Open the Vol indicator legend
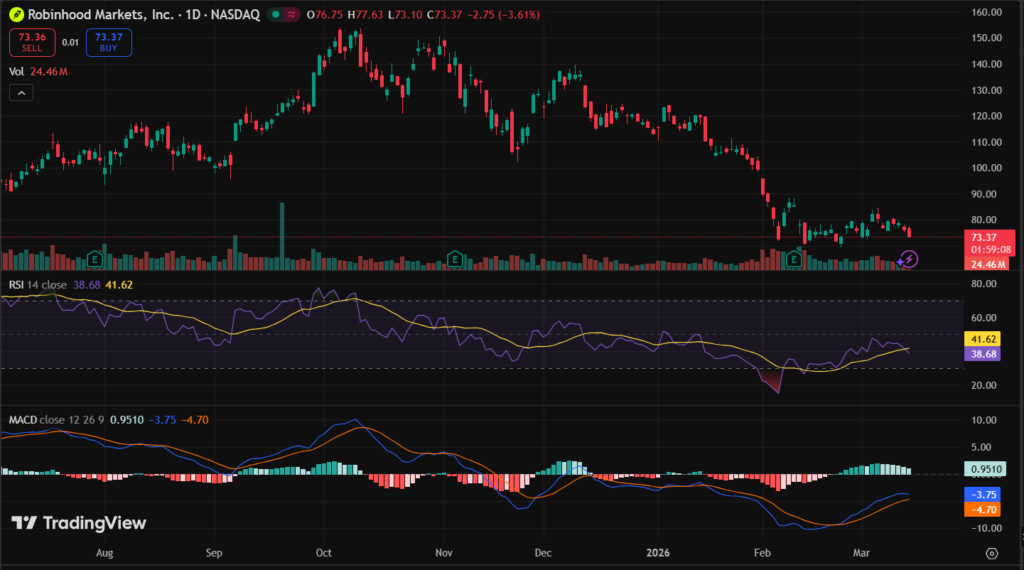The width and height of the screenshot is (1024, 570). (x=17, y=72)
